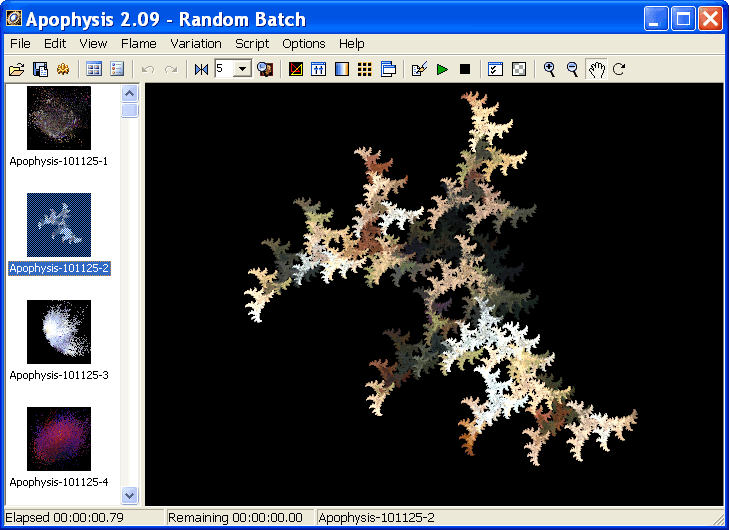
Task: Click the image size windows icon
Action: pyautogui.click(x=388, y=70)
